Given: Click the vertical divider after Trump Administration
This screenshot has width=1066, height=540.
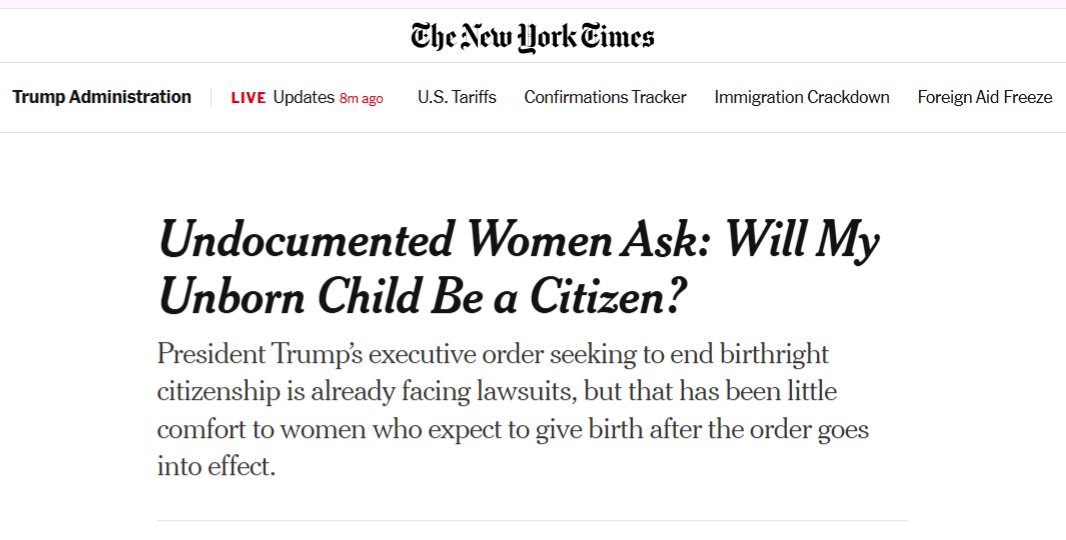Looking at the screenshot, I should point(211,97).
